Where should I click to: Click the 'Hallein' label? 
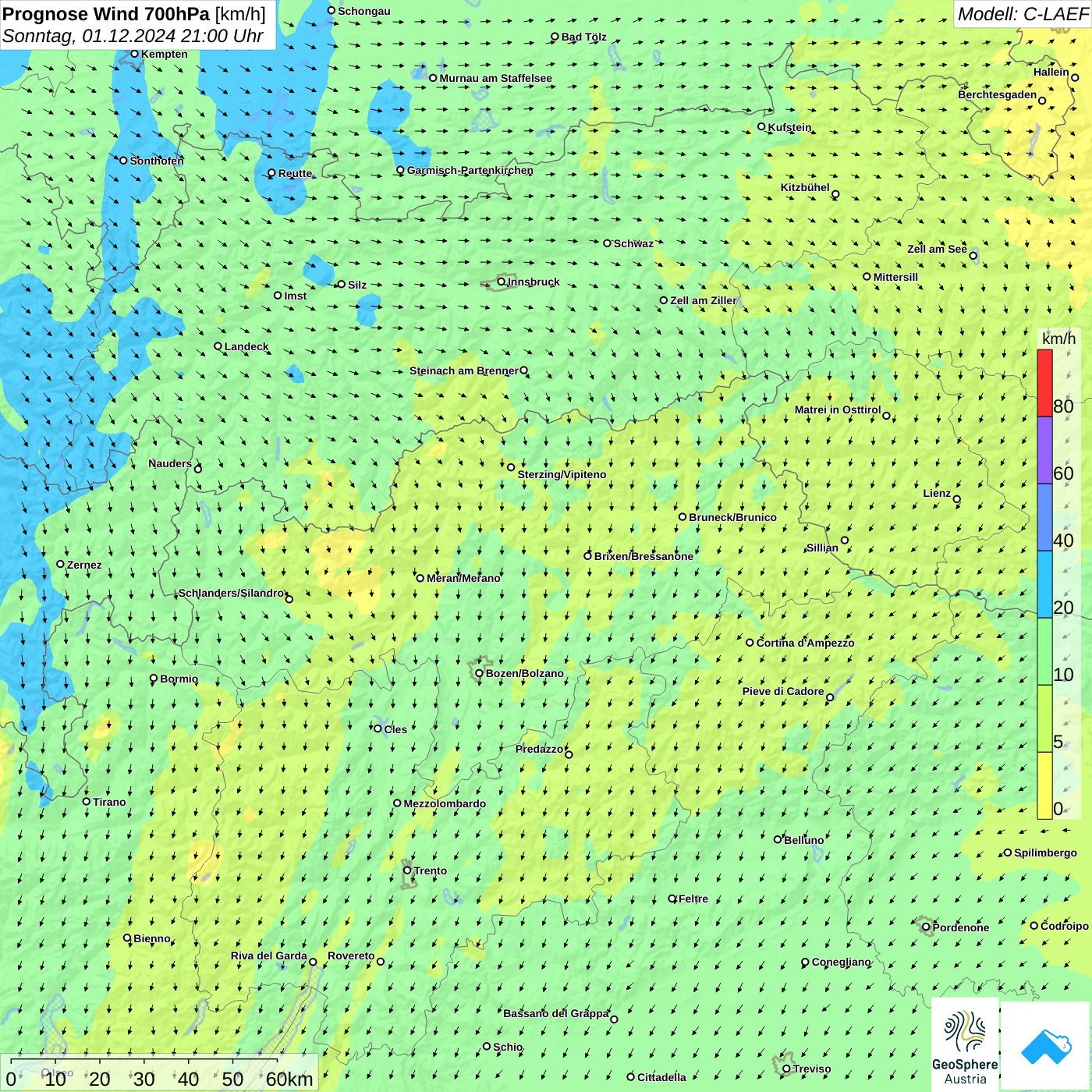click(1051, 72)
